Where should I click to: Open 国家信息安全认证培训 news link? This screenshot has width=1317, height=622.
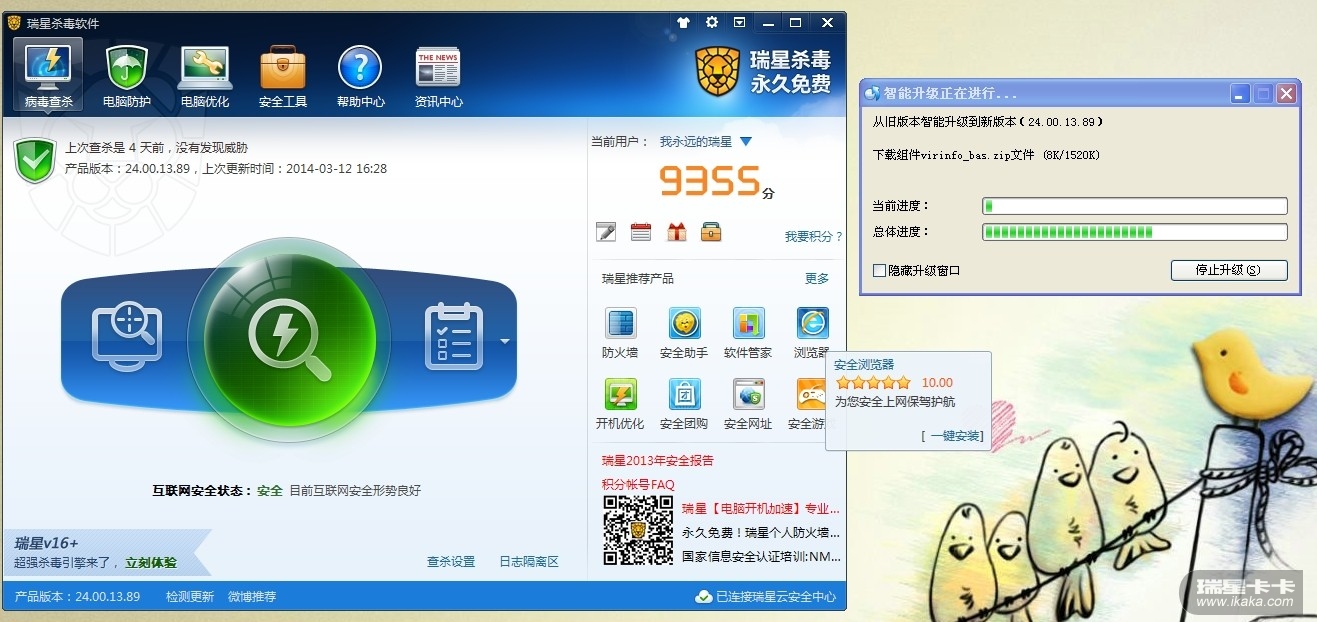click(x=761, y=556)
